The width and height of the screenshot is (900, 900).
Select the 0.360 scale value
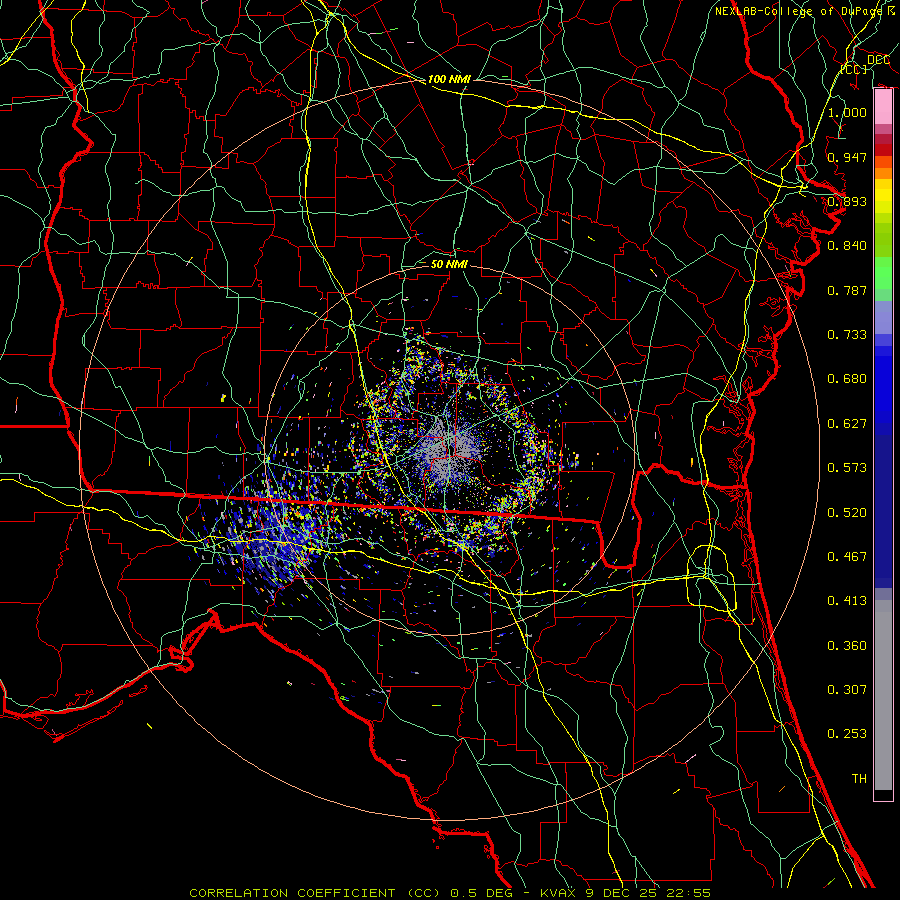(x=847, y=646)
